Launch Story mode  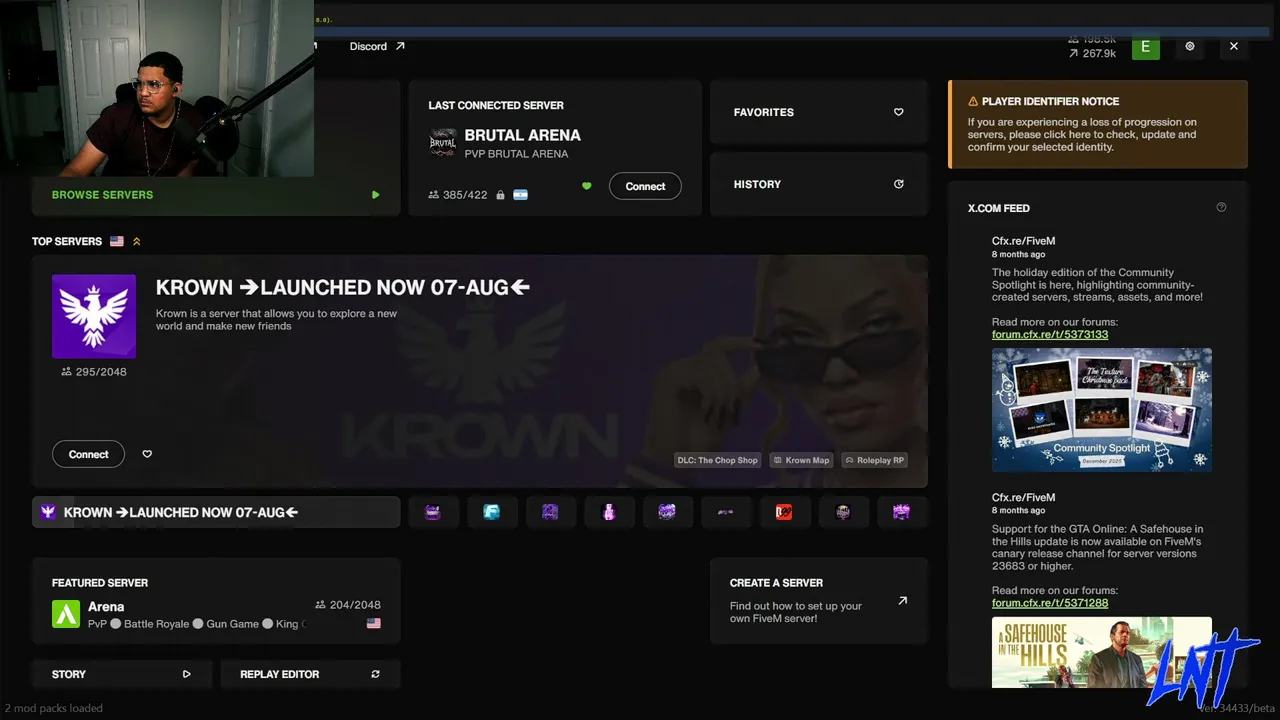pyautogui.click(x=121, y=674)
